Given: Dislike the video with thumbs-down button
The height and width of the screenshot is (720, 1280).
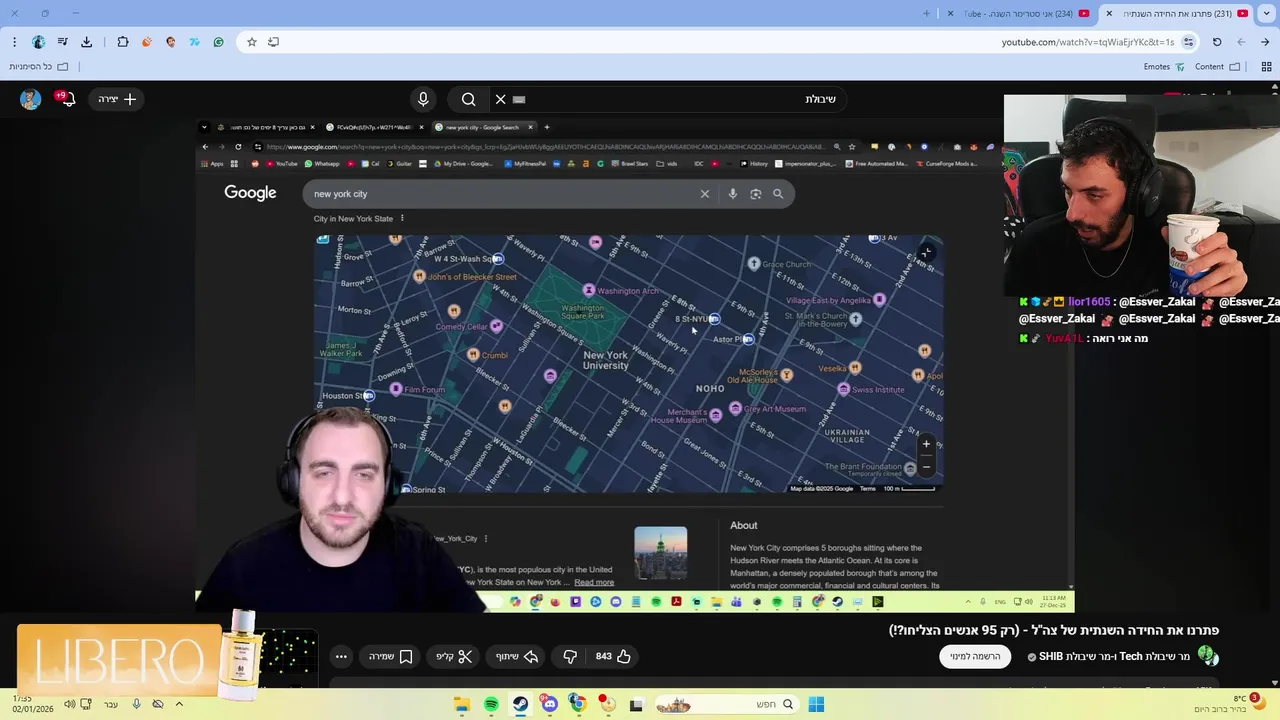Looking at the screenshot, I should coord(570,656).
